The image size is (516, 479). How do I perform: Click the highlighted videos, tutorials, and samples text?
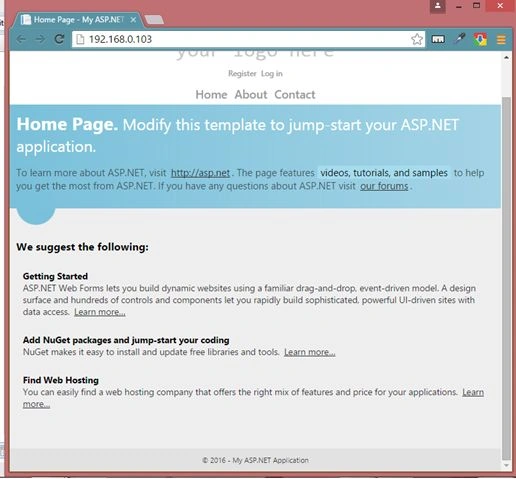tap(384, 173)
